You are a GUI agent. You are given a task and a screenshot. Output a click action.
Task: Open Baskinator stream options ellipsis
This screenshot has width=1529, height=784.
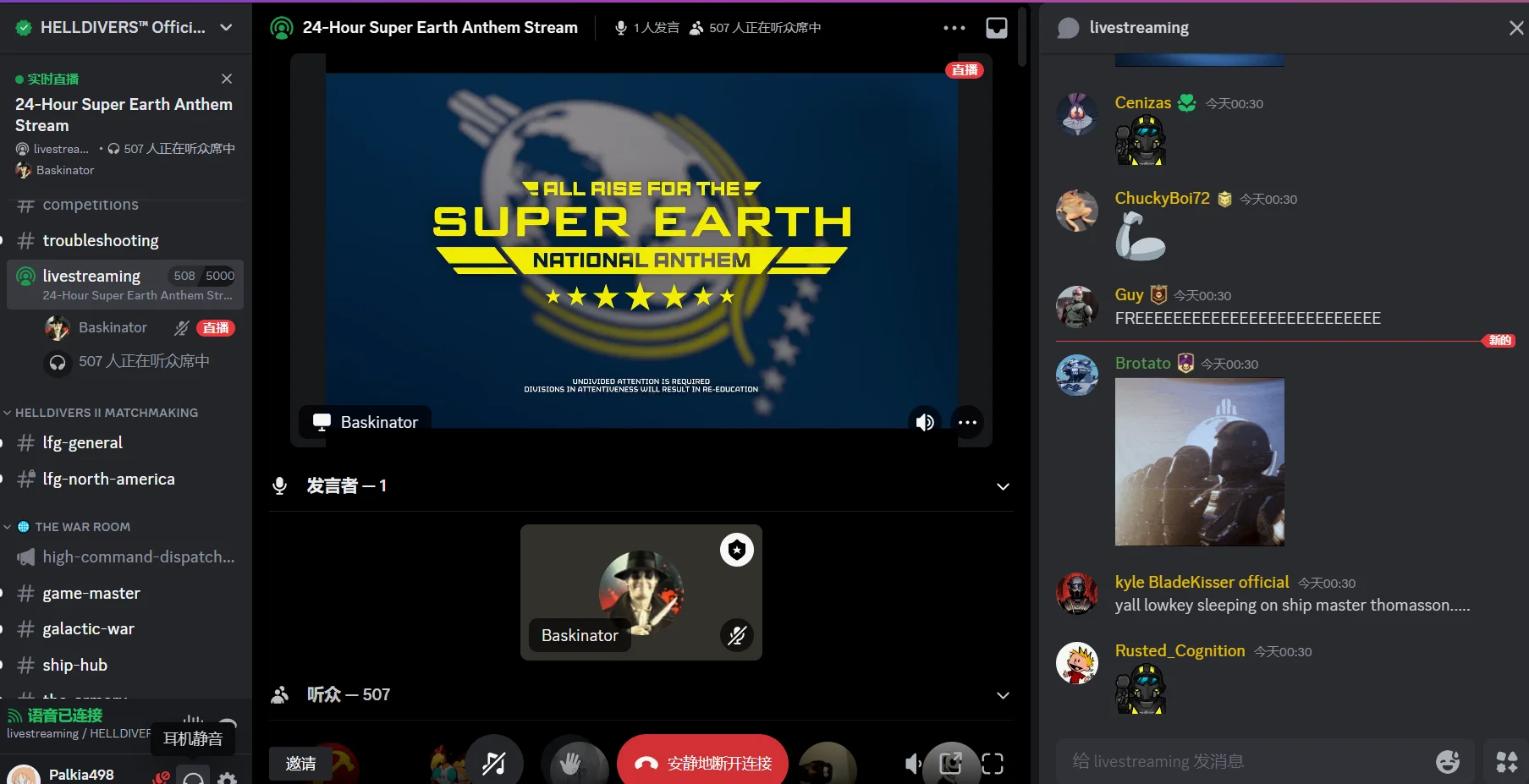(x=967, y=422)
